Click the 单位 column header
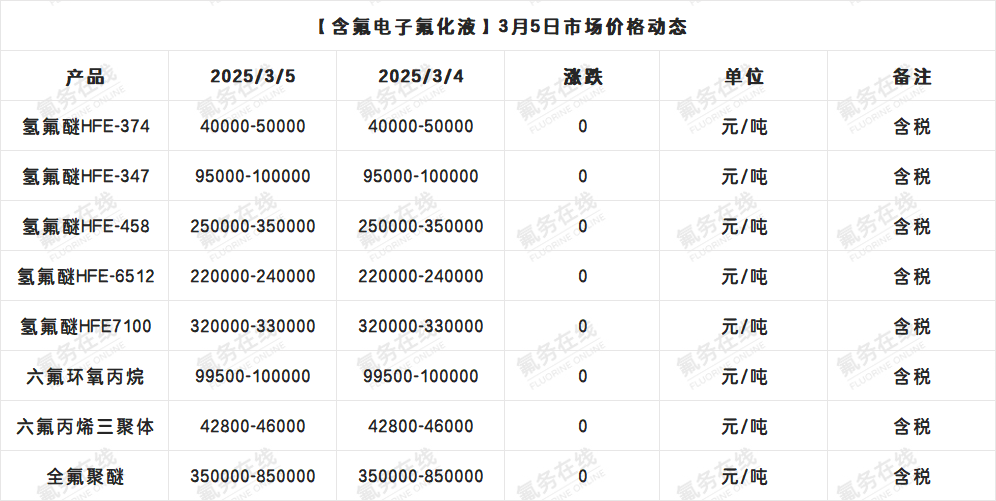This screenshot has width=996, height=501. [744, 77]
